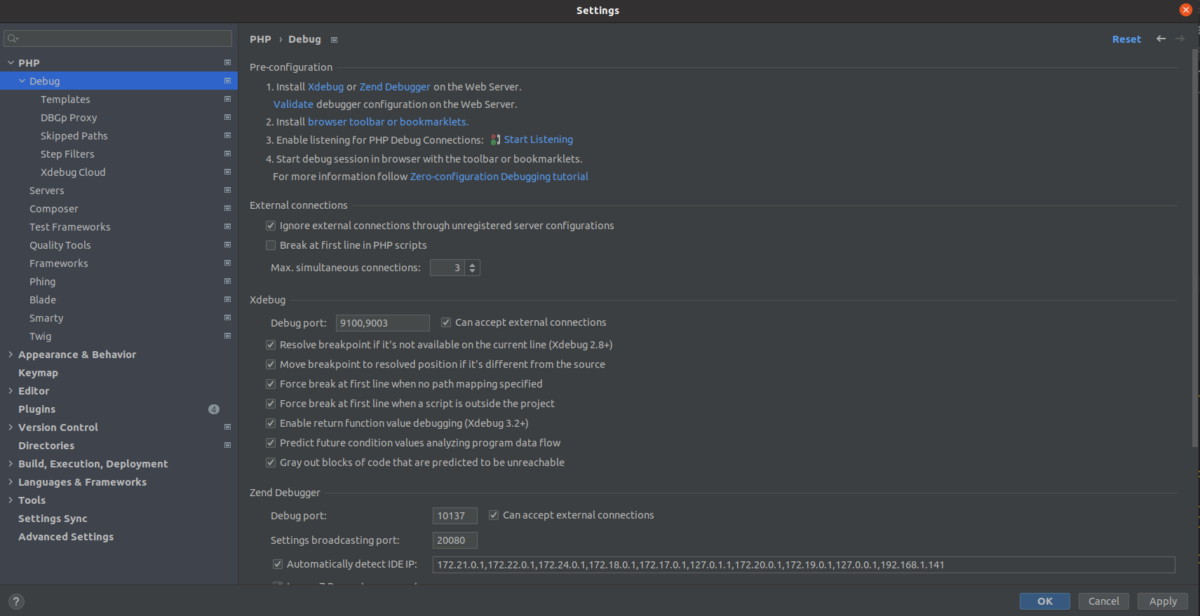The height and width of the screenshot is (616, 1200).
Task: Open the Keymap settings page
Action: point(38,373)
